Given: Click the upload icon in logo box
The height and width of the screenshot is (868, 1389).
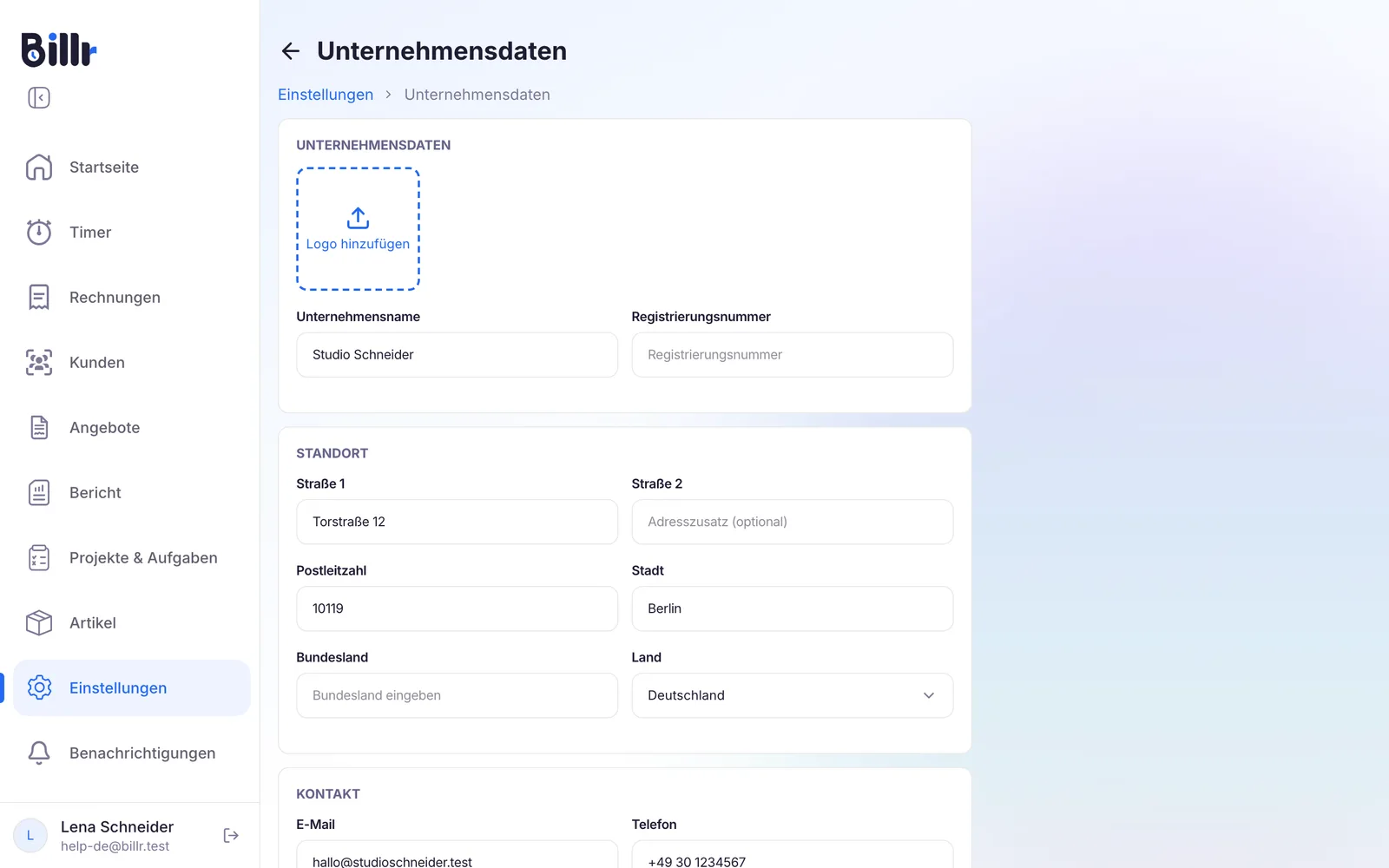Looking at the screenshot, I should click(358, 217).
